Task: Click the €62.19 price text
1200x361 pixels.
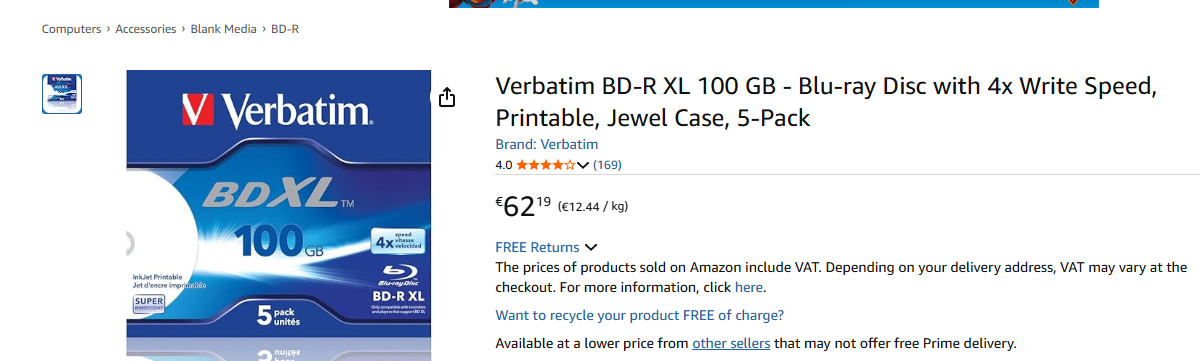Action: click(524, 206)
